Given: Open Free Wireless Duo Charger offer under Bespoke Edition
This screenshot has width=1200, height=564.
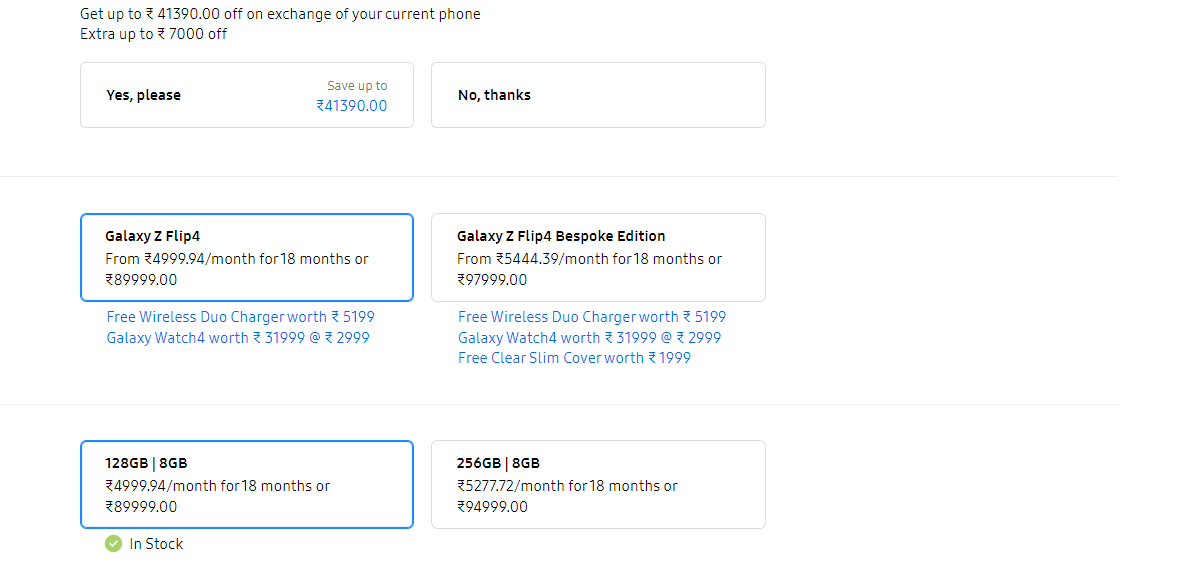Looking at the screenshot, I should click(592, 317).
